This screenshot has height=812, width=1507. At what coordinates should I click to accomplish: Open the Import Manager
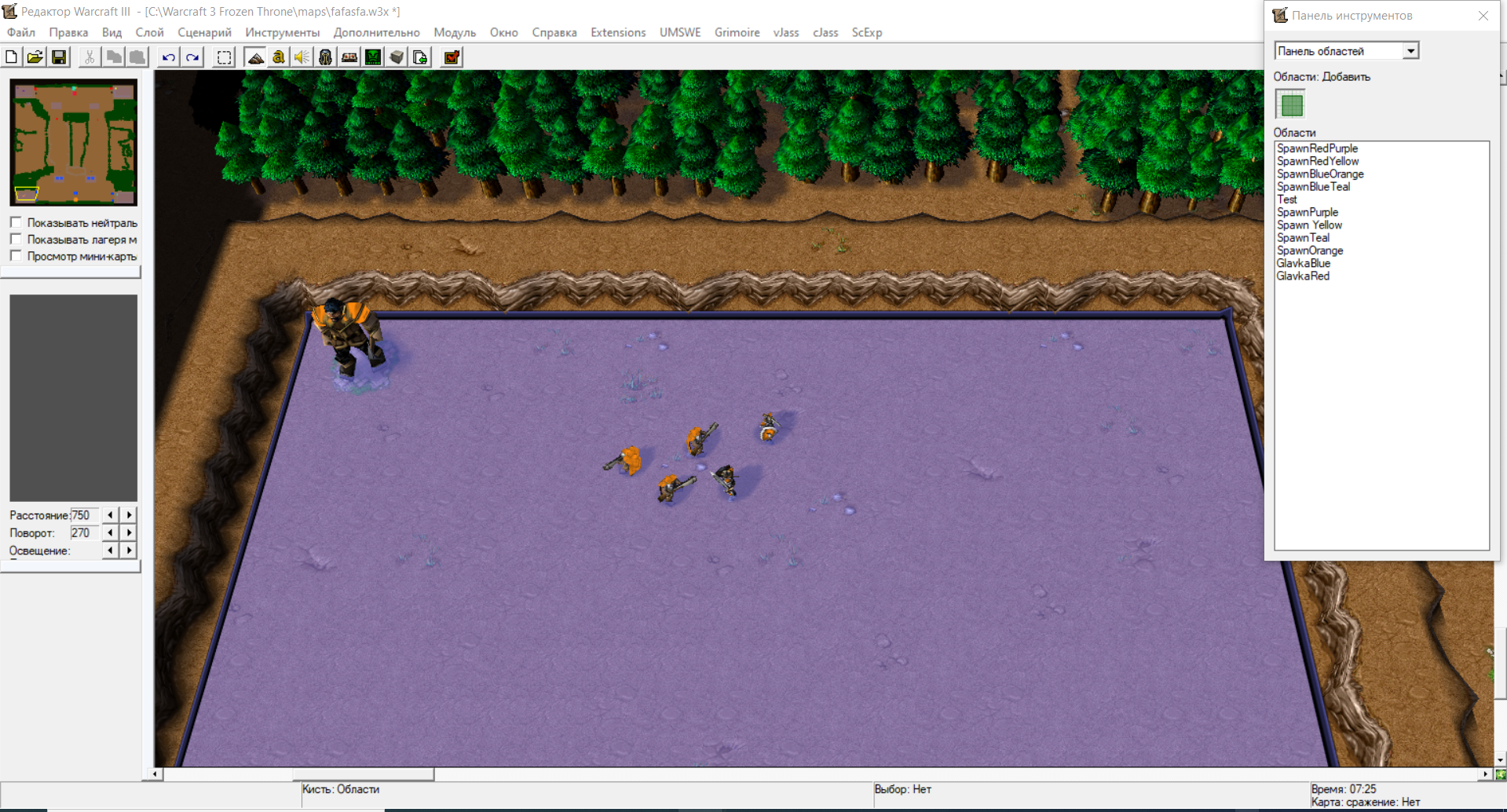click(x=420, y=57)
